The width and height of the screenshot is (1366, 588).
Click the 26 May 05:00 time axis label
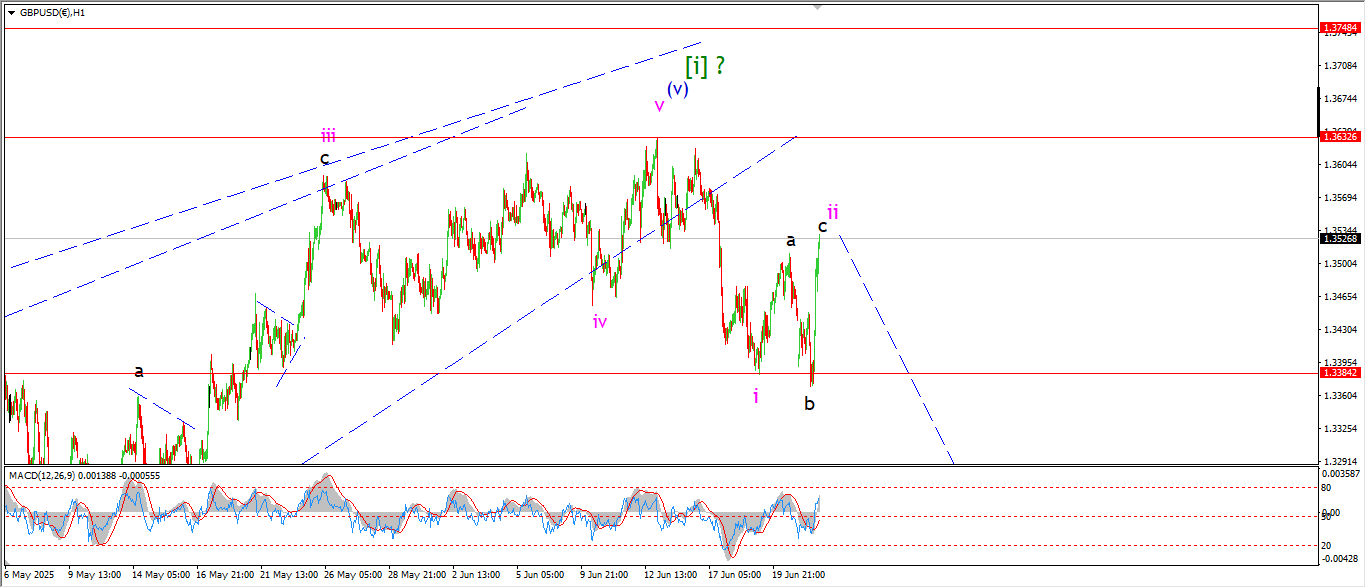(x=354, y=575)
